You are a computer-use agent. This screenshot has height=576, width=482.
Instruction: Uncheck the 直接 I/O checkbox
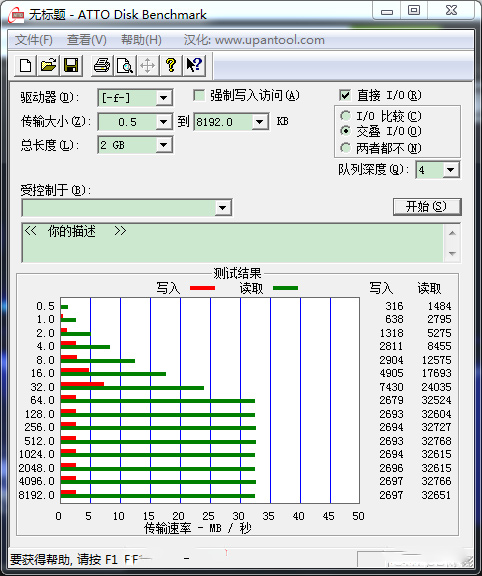point(345,96)
